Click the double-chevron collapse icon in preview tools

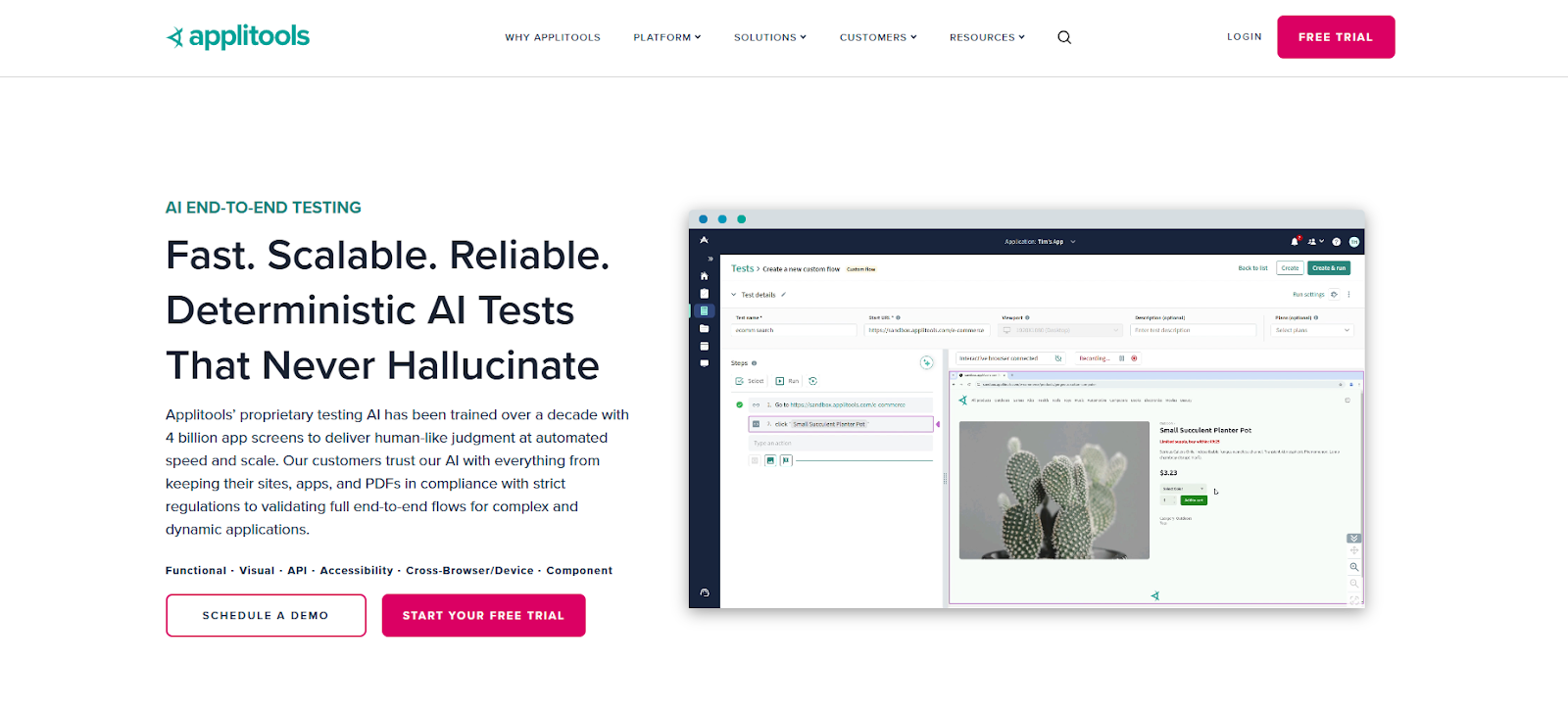click(x=1353, y=539)
